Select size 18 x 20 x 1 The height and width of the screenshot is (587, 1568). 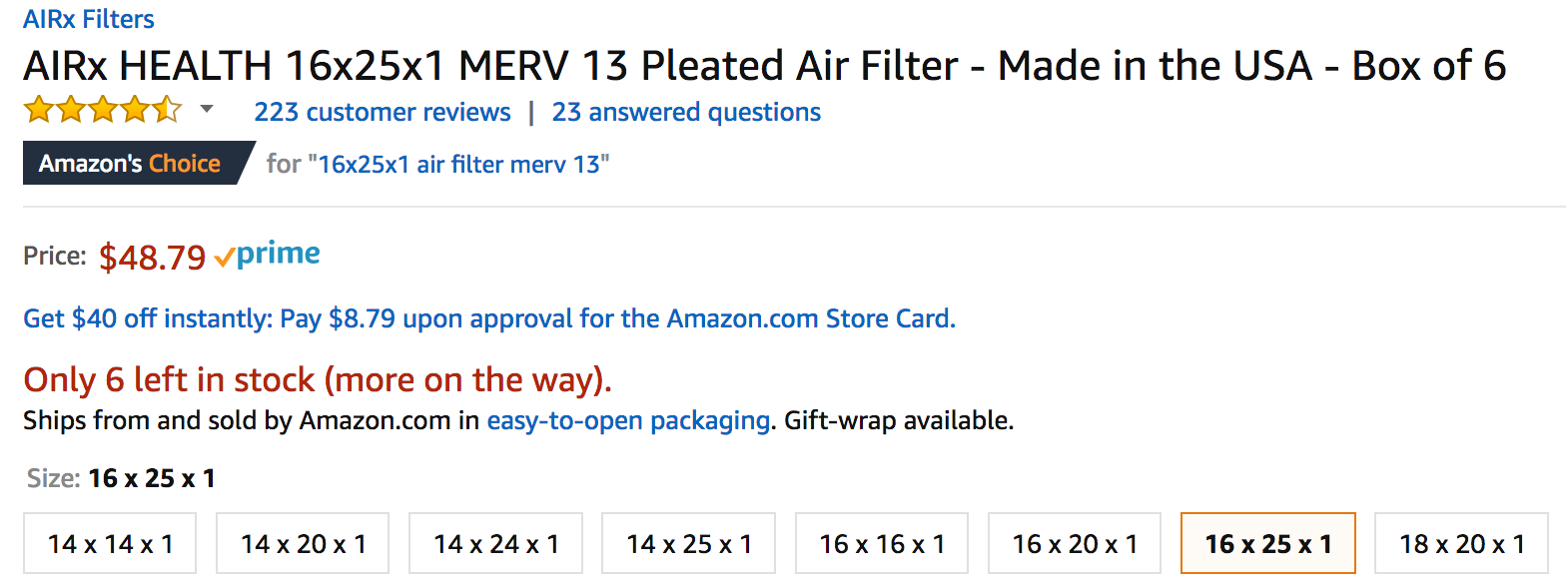[x=1461, y=543]
